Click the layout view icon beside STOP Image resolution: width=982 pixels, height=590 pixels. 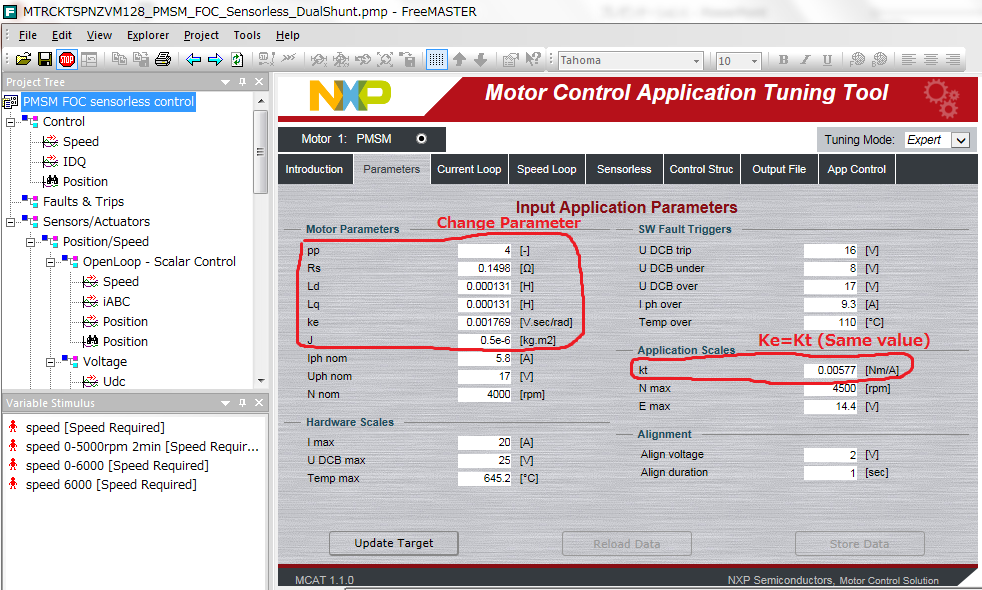click(x=89, y=60)
